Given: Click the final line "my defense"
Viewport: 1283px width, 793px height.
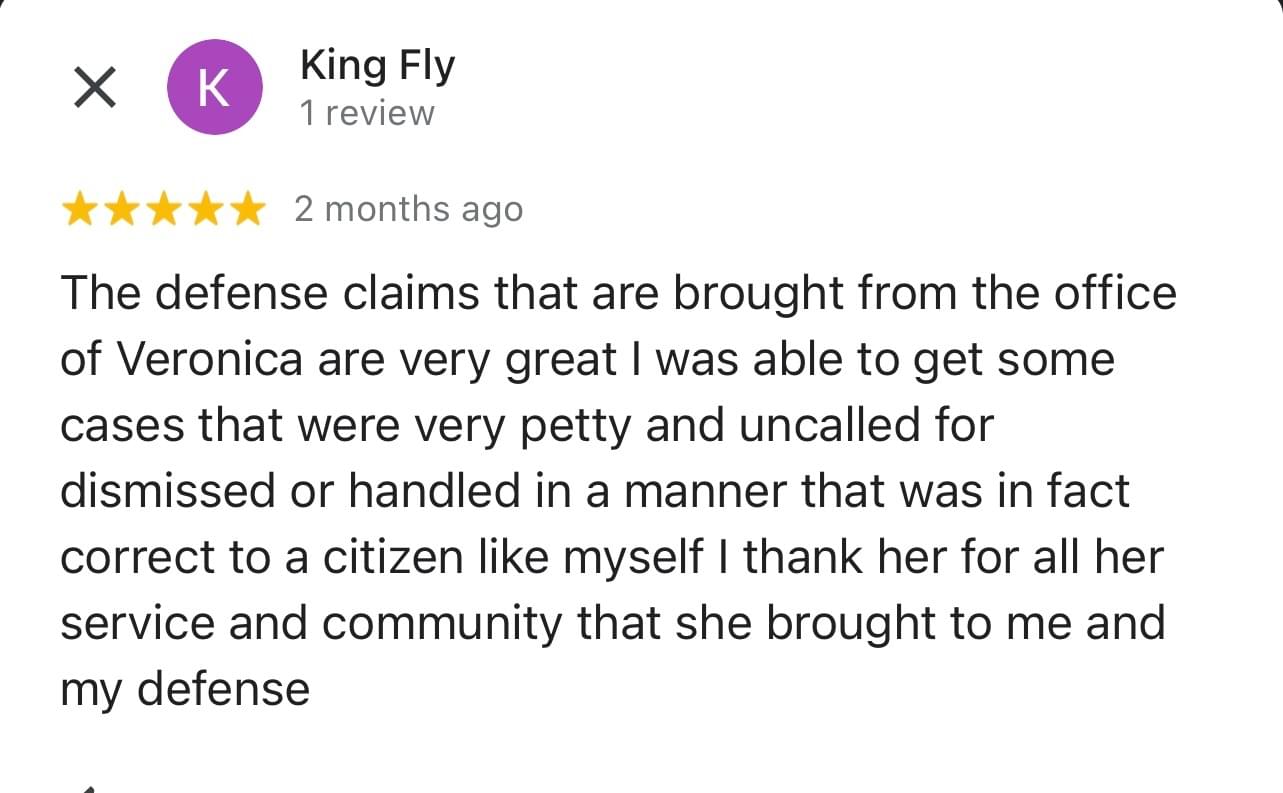Looking at the screenshot, I should click(185, 690).
